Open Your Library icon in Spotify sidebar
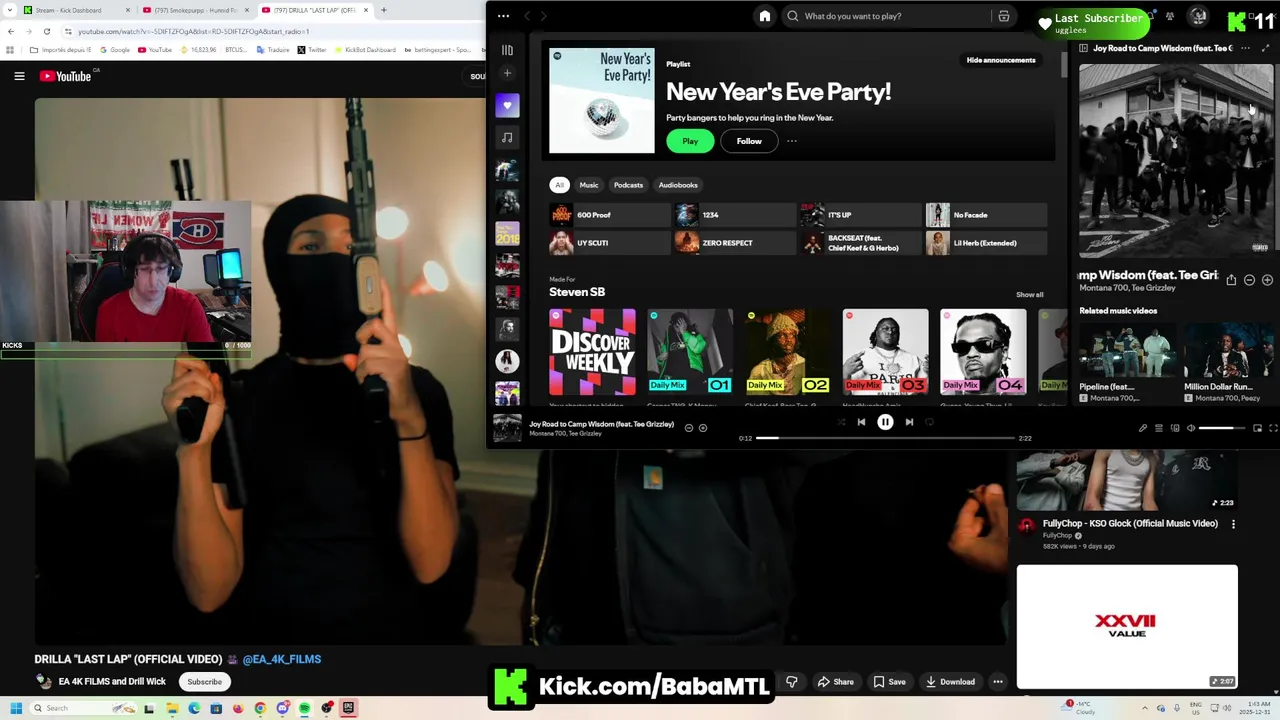This screenshot has width=1280, height=720. 507,50
